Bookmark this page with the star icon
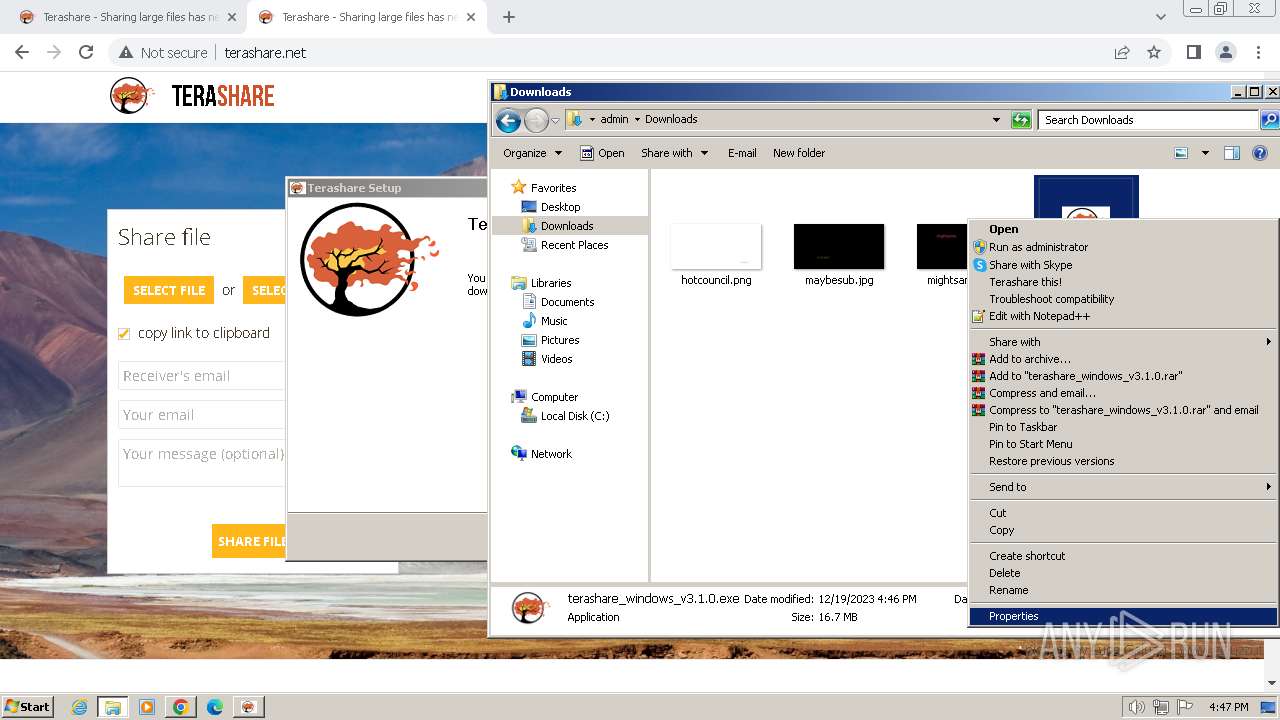This screenshot has width=1280, height=720. click(1154, 52)
